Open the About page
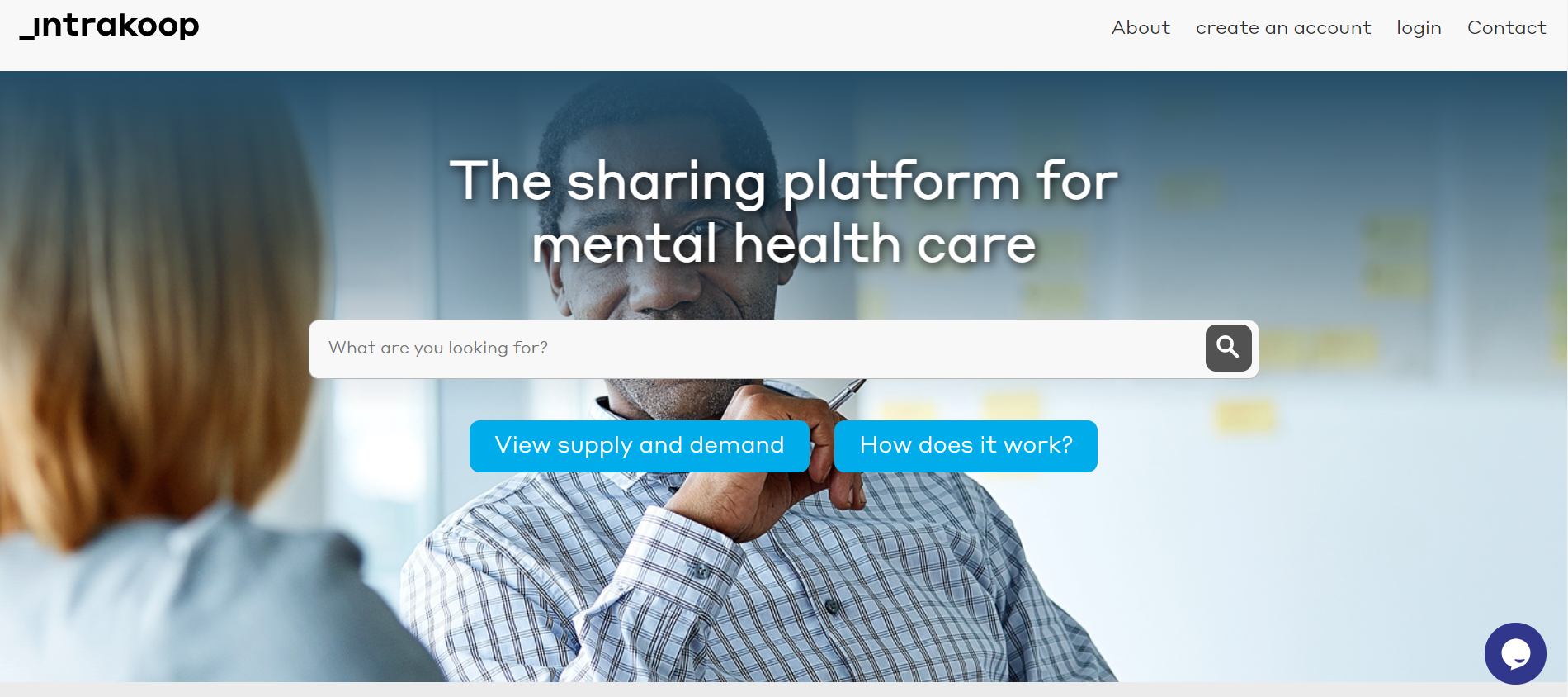1568x697 pixels. click(x=1141, y=27)
